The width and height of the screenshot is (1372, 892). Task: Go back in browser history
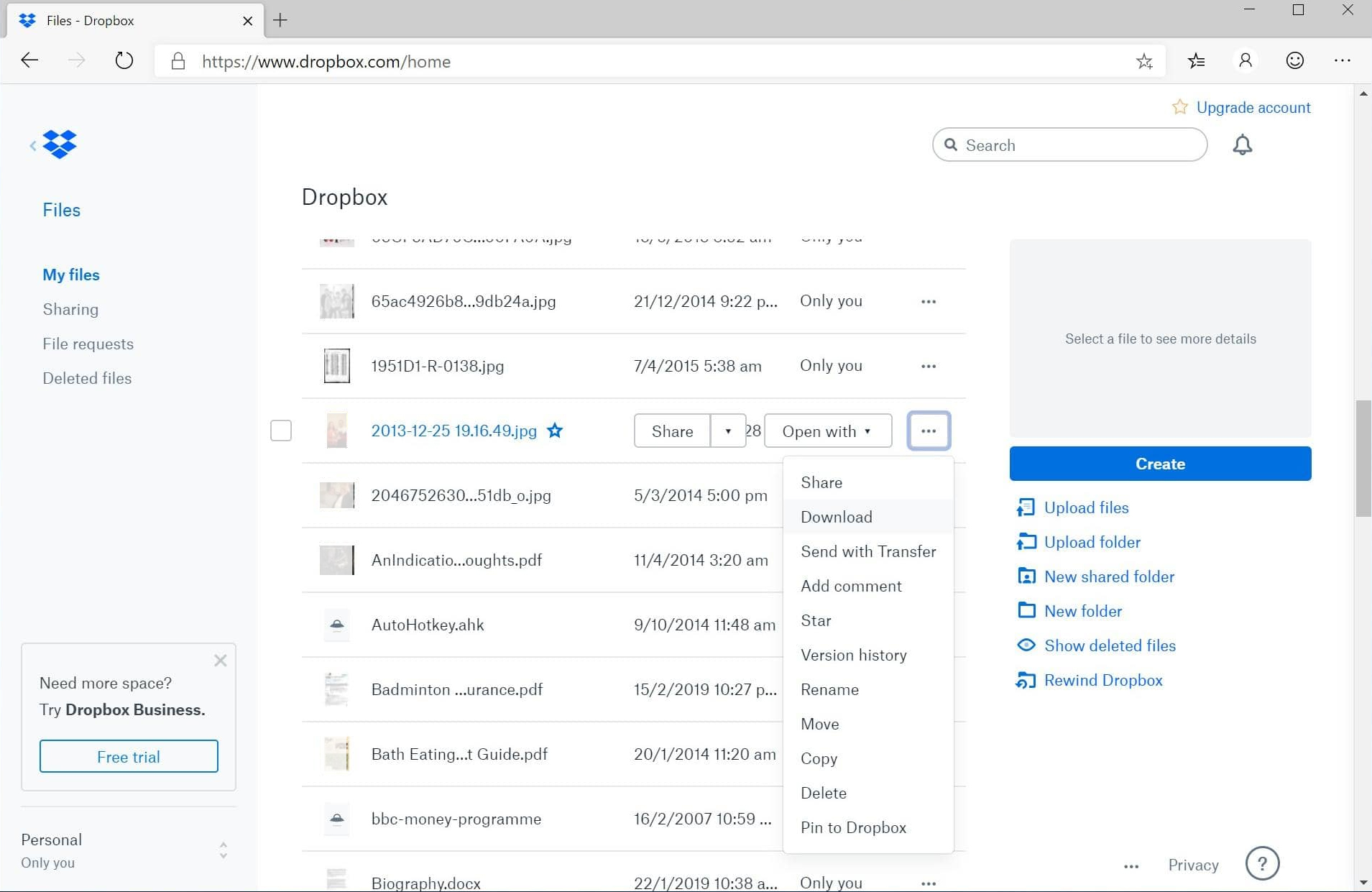[x=29, y=61]
